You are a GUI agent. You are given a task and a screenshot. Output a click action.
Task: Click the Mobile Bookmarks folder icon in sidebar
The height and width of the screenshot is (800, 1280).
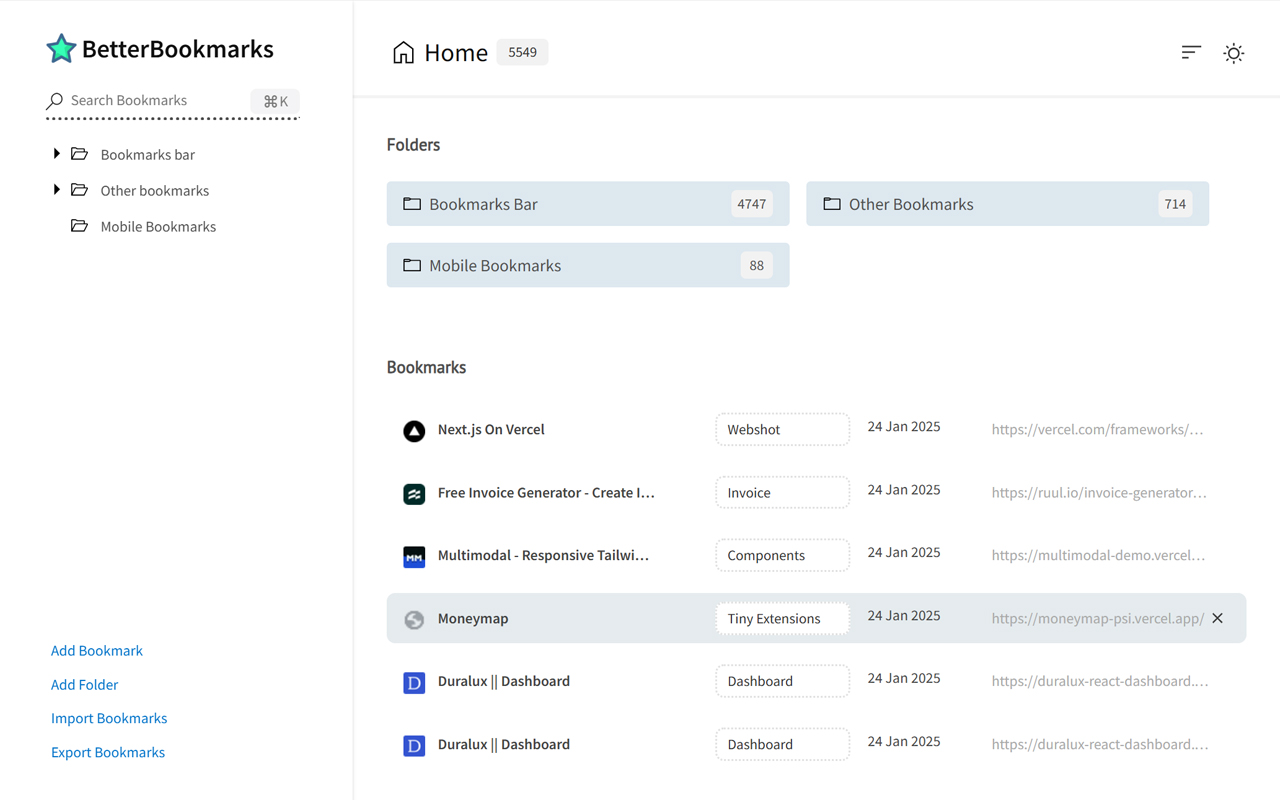coord(80,226)
